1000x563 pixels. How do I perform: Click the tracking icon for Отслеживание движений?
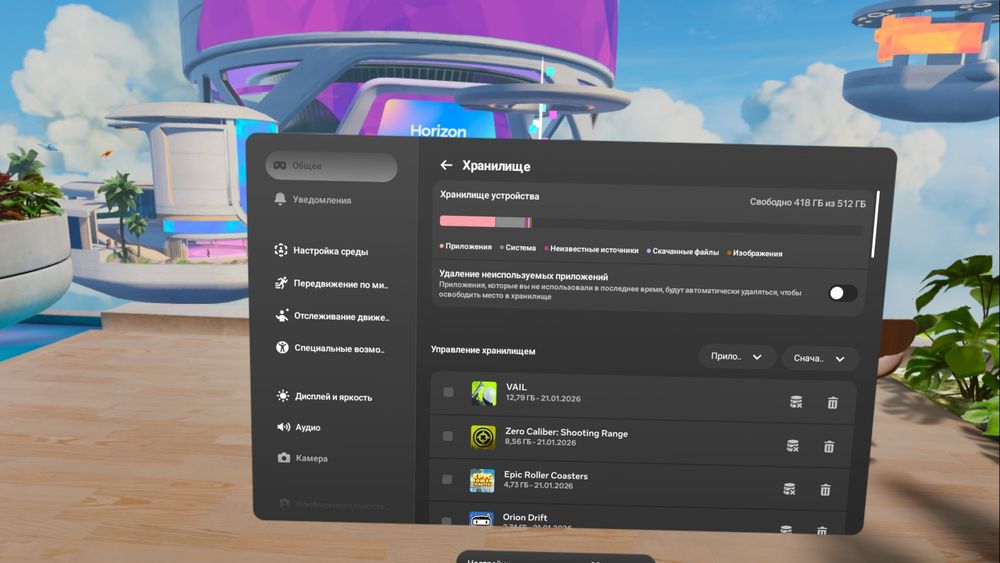(x=282, y=316)
